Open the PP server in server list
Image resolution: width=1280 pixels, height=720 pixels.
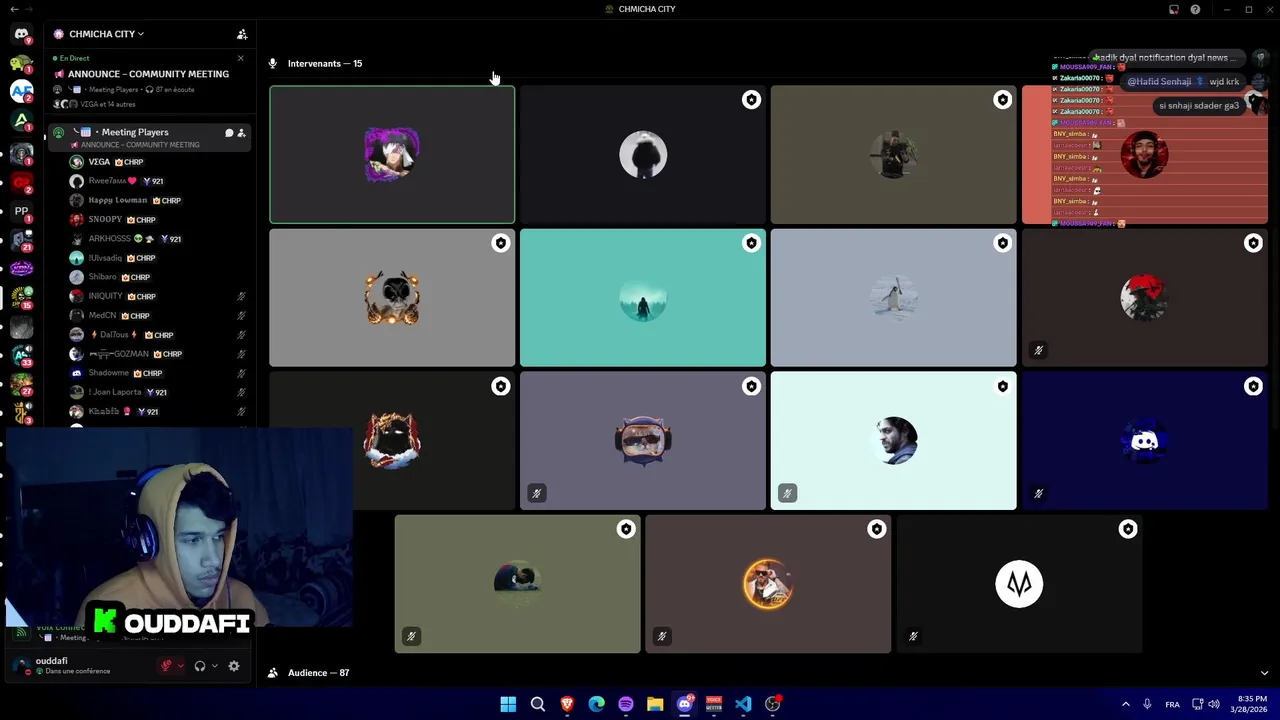tap(21, 211)
